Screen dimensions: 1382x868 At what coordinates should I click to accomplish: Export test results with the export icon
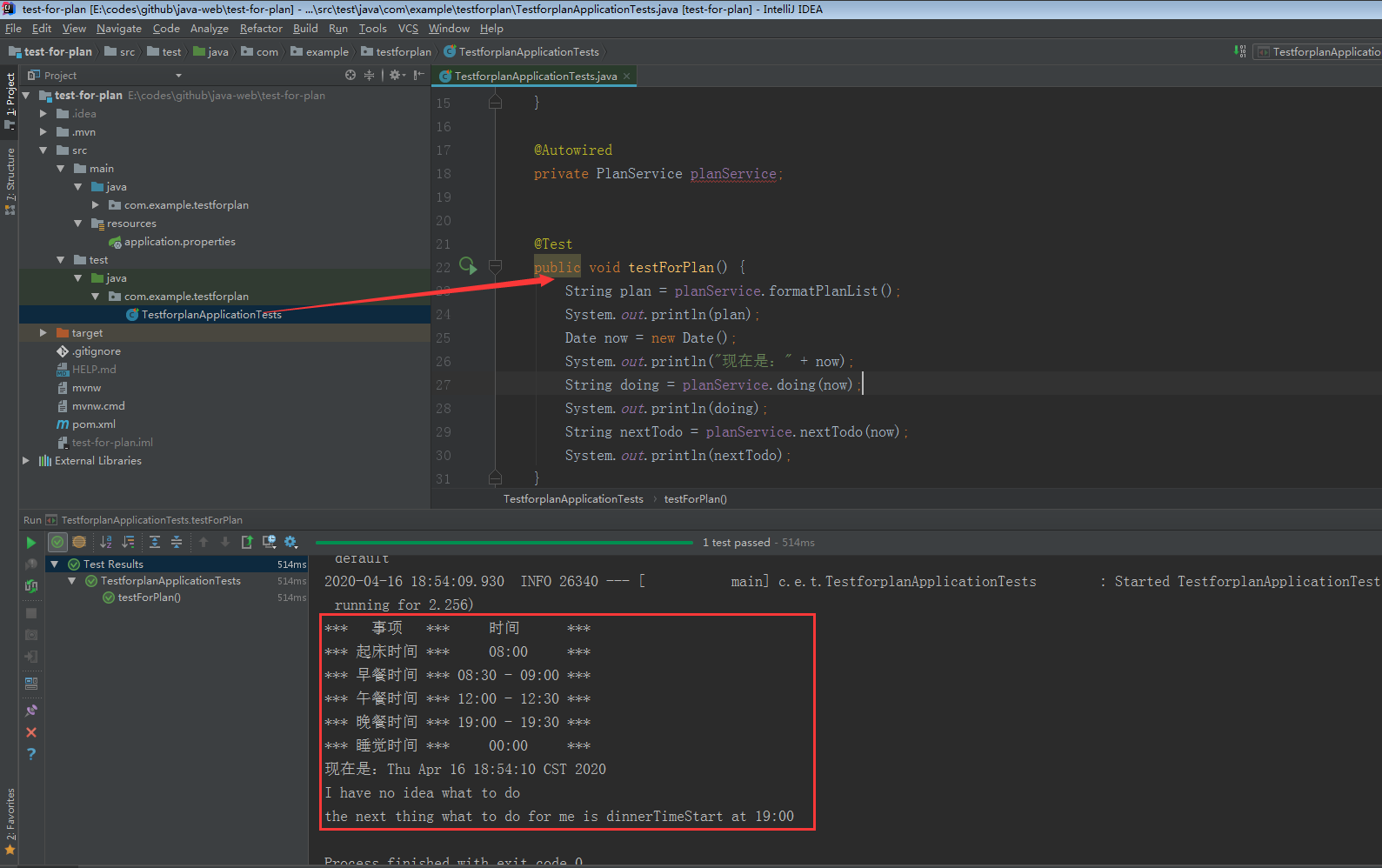(247, 543)
